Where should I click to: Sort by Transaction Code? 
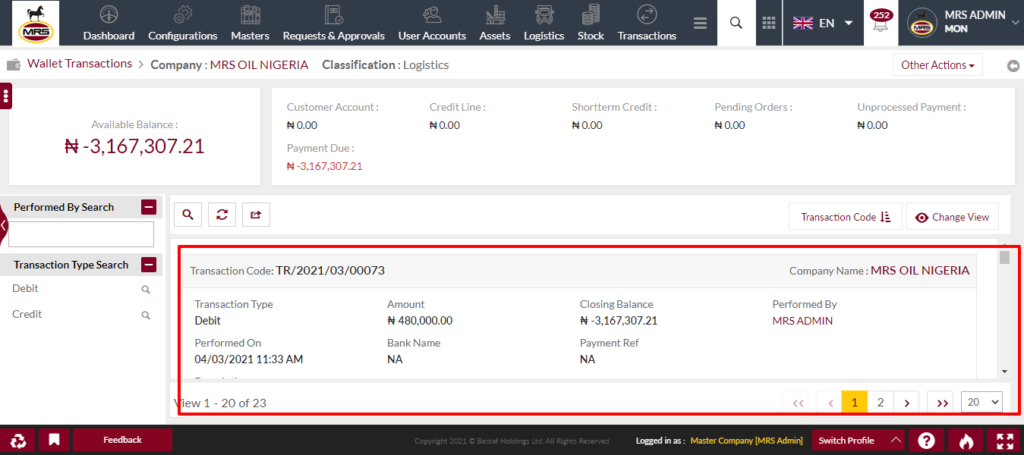pos(846,217)
